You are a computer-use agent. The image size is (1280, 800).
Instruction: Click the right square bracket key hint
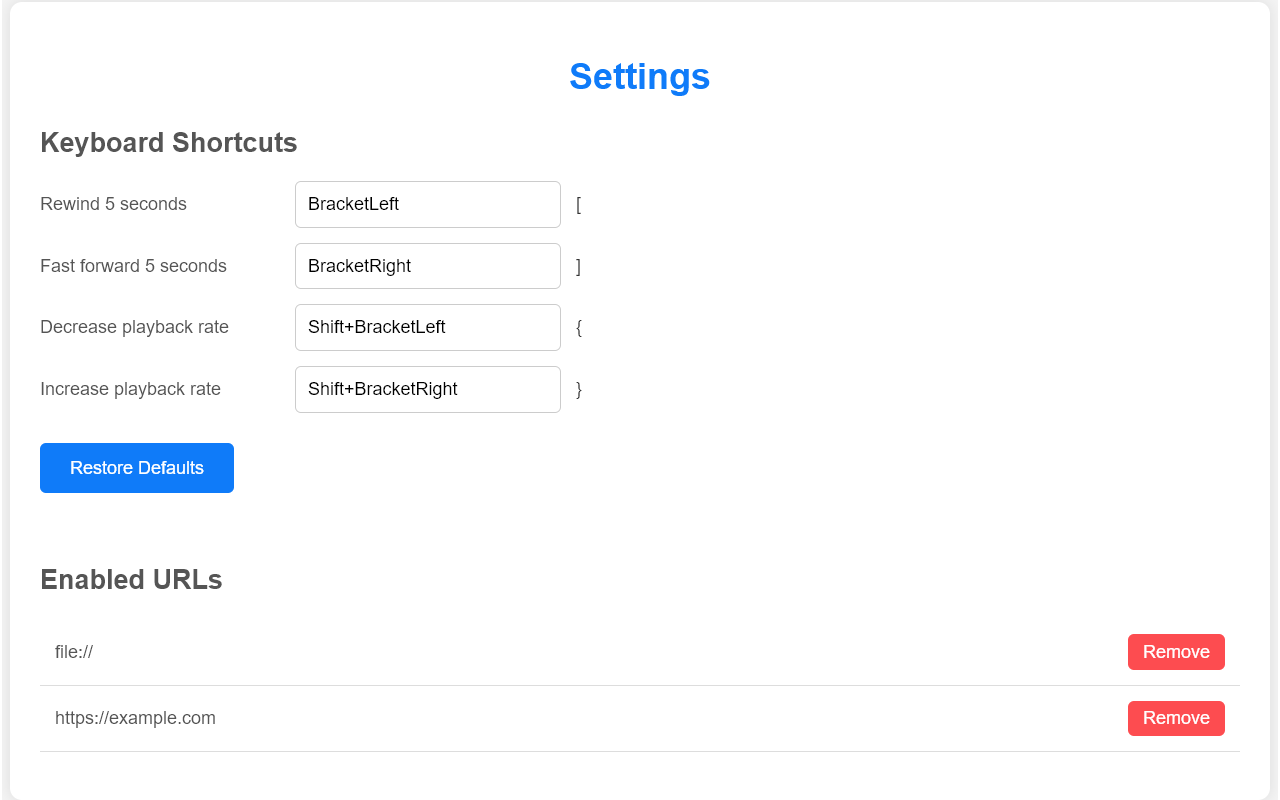click(578, 267)
